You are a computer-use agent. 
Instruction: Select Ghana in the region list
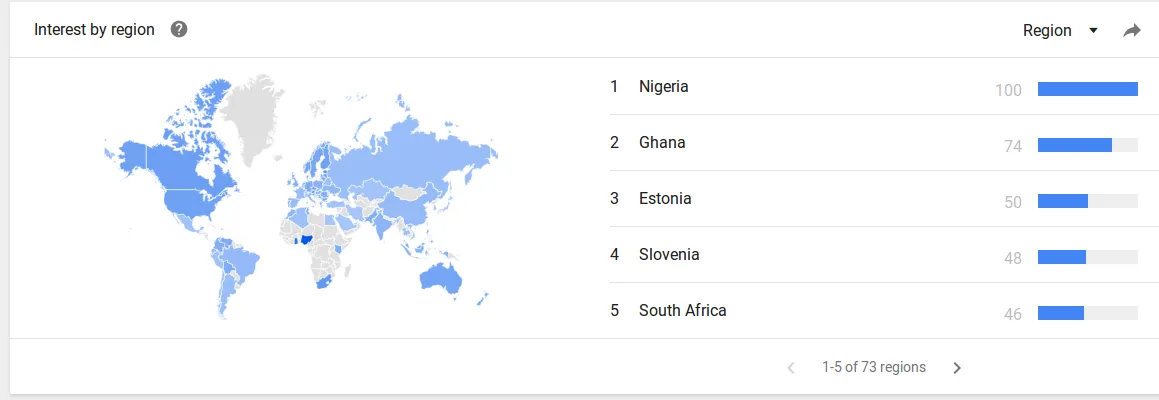tap(662, 142)
